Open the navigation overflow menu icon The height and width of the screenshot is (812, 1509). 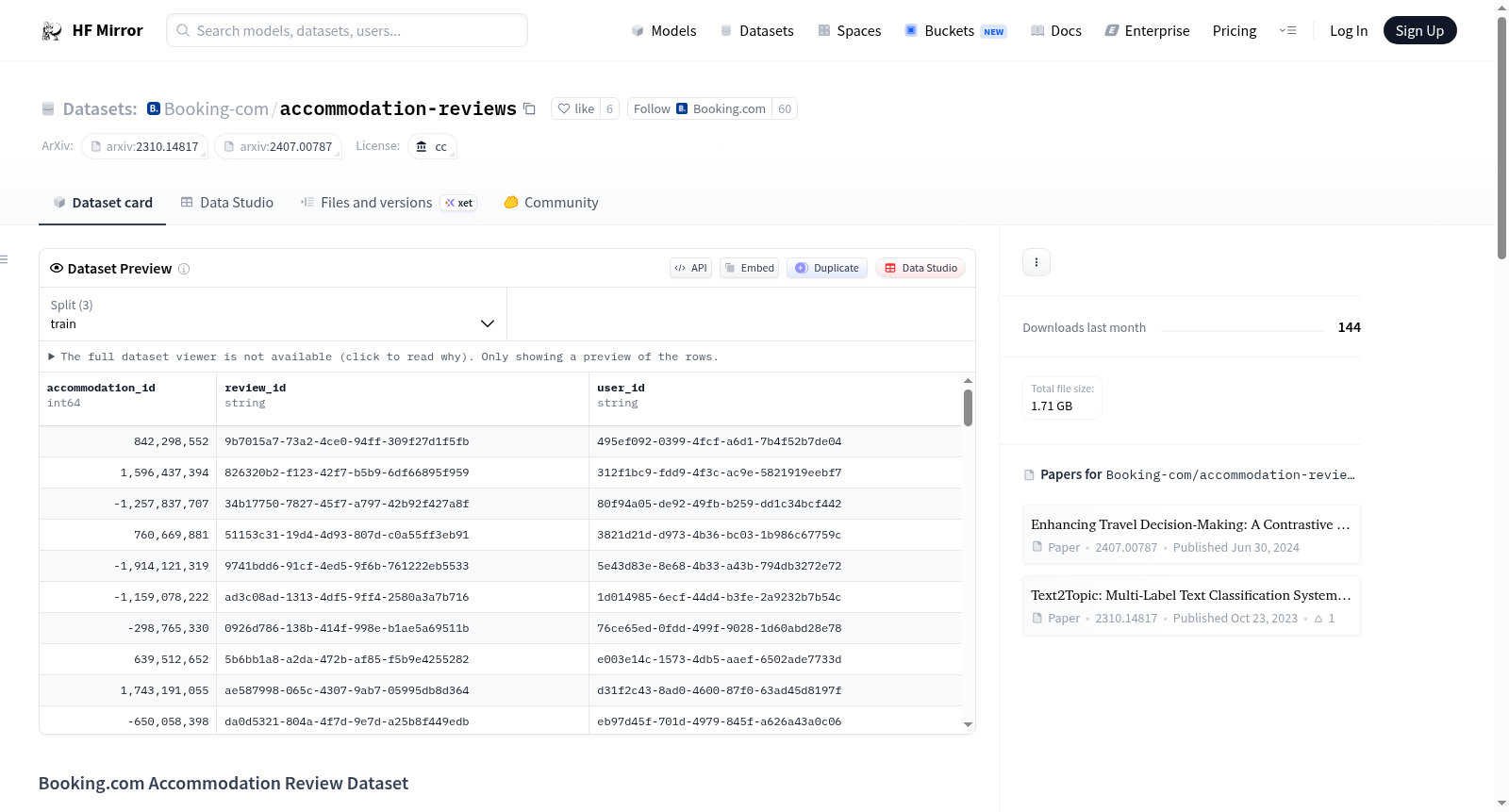[1287, 30]
